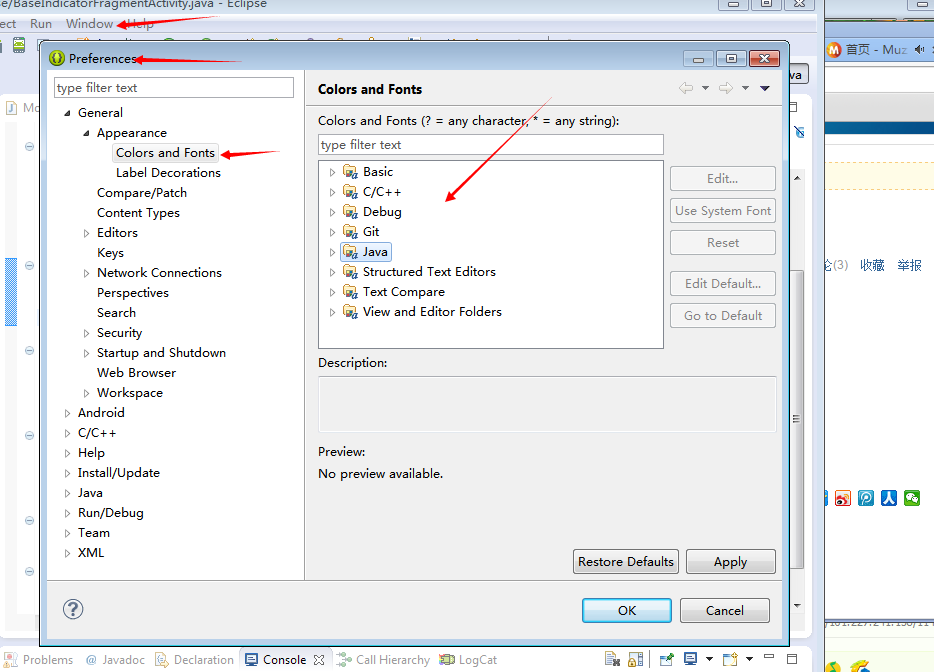The width and height of the screenshot is (934, 672).
Task: Click the Colors and Fonts filter field
Action: [x=490, y=145]
